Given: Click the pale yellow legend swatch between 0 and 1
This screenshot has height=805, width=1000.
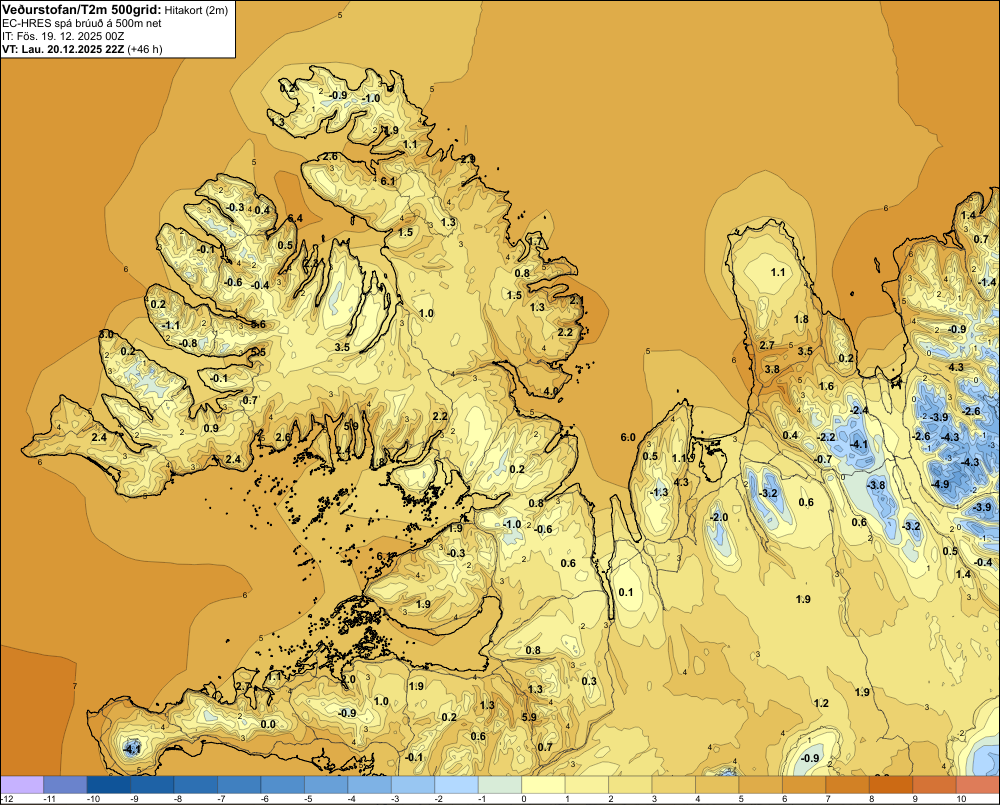Looking at the screenshot, I should [543, 784].
